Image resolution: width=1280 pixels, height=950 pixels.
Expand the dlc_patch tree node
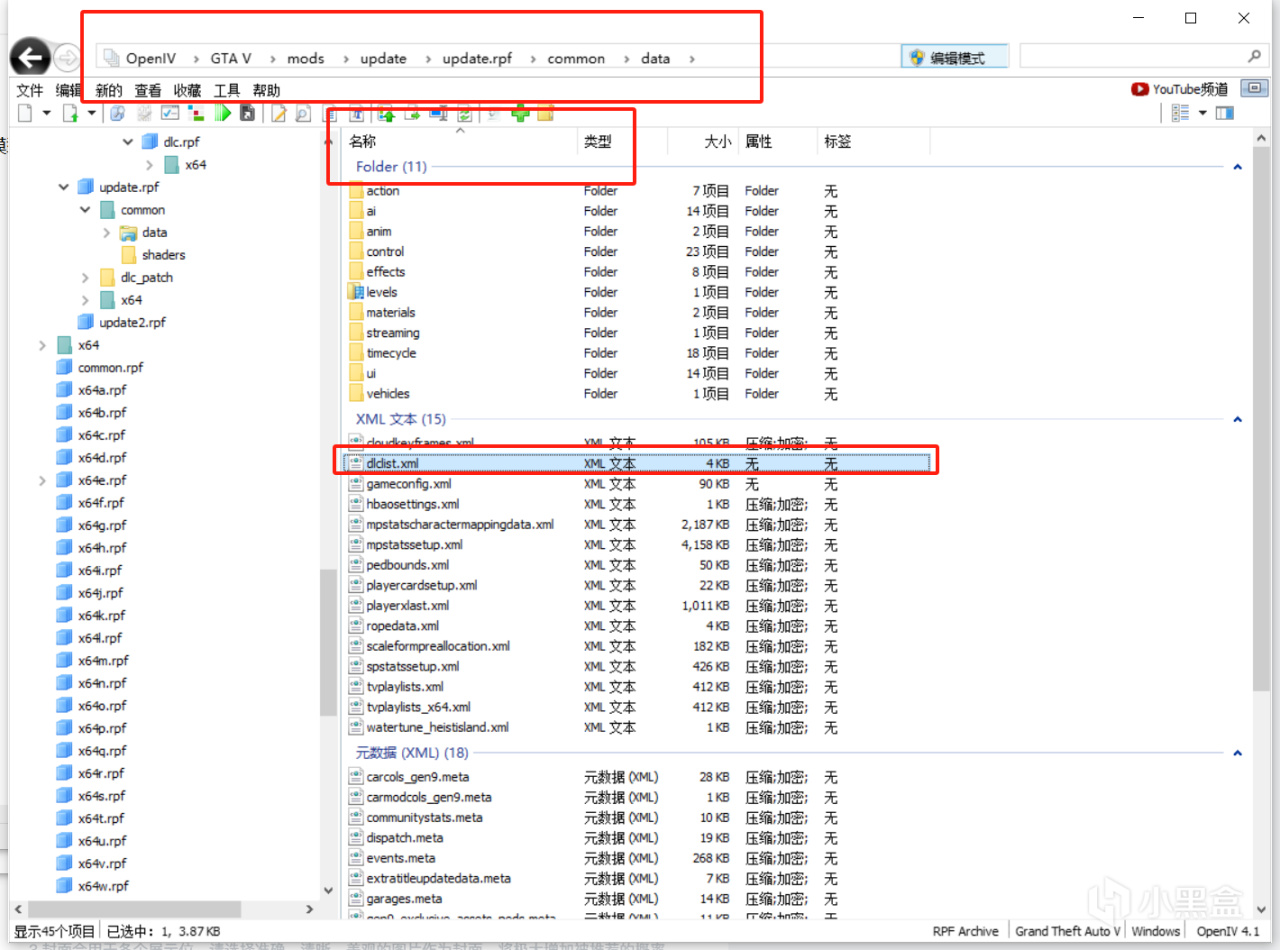pos(86,277)
